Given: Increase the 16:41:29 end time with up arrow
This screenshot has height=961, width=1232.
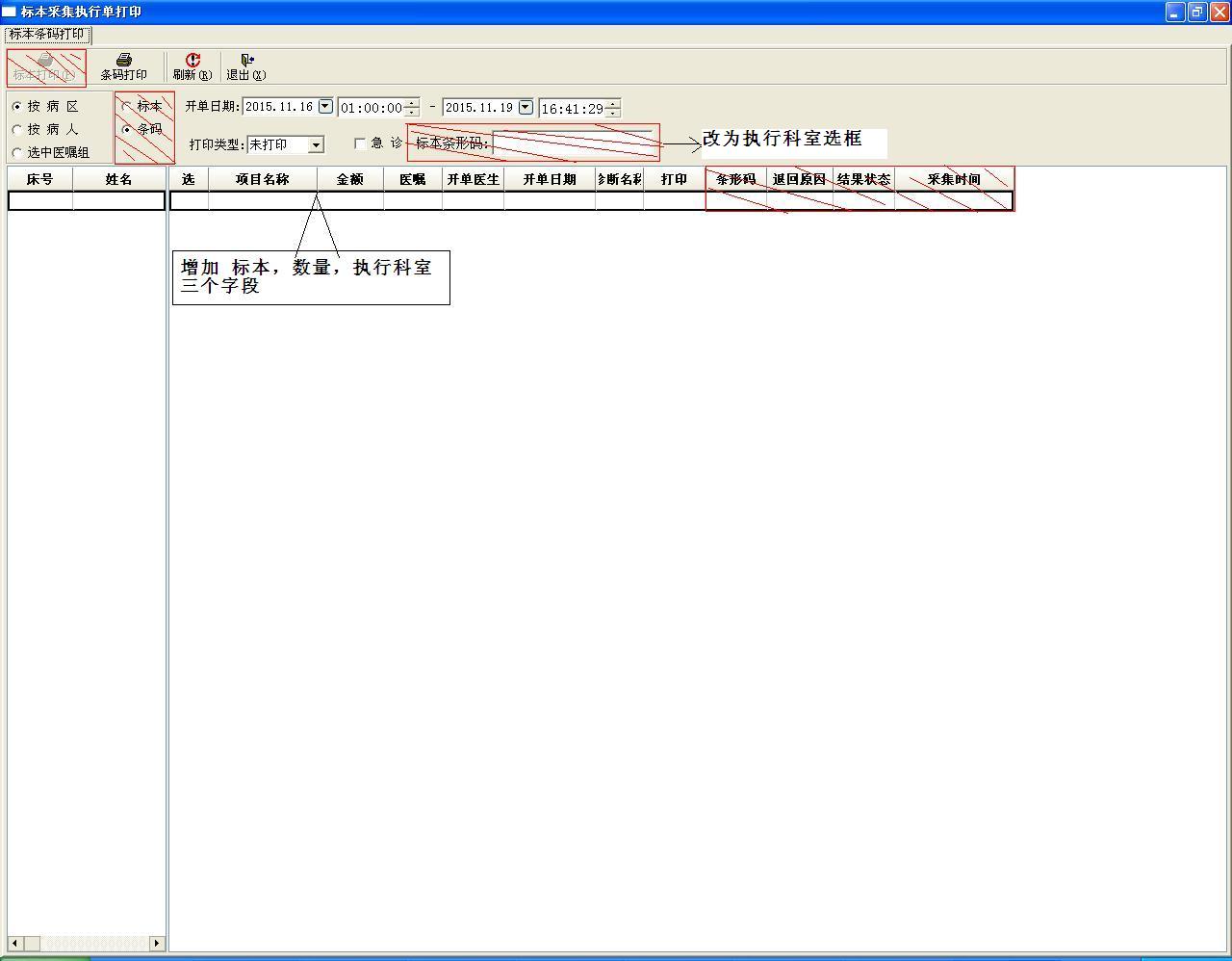Looking at the screenshot, I should pyautogui.click(x=612, y=103).
